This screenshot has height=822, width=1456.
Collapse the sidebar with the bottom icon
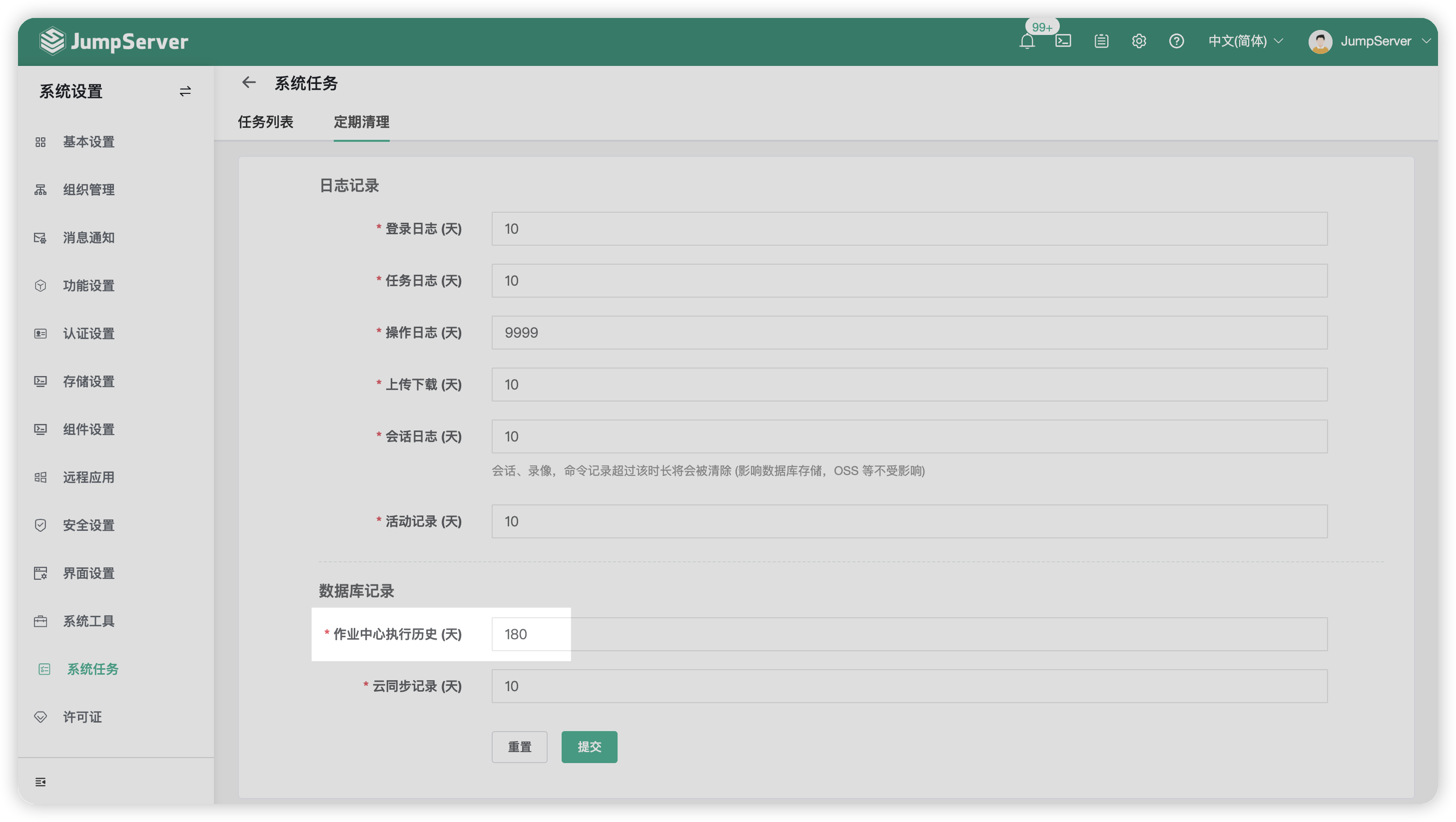click(x=40, y=782)
